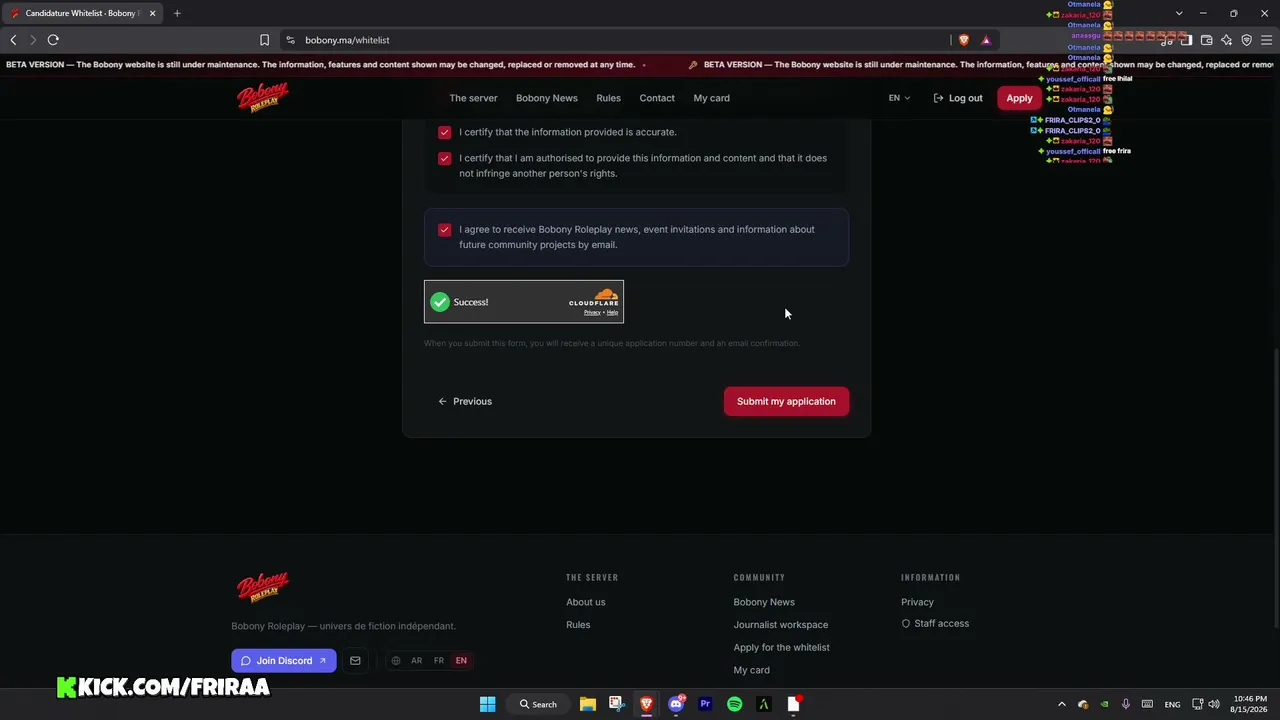Click the Brave Shields lion icon
The image size is (1280, 720).
[x=964, y=40]
